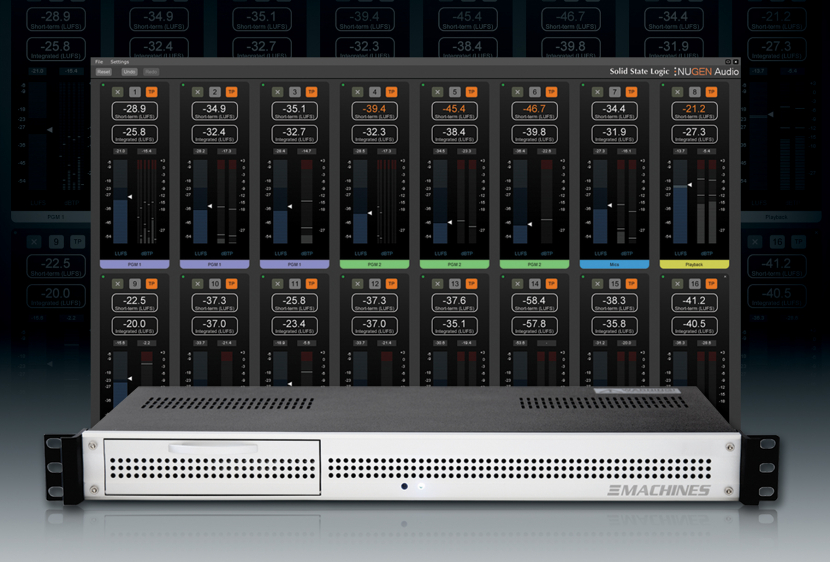Viewport: 830px width, 562px height.
Task: Click the X icon on meter 16
Action: [677, 284]
